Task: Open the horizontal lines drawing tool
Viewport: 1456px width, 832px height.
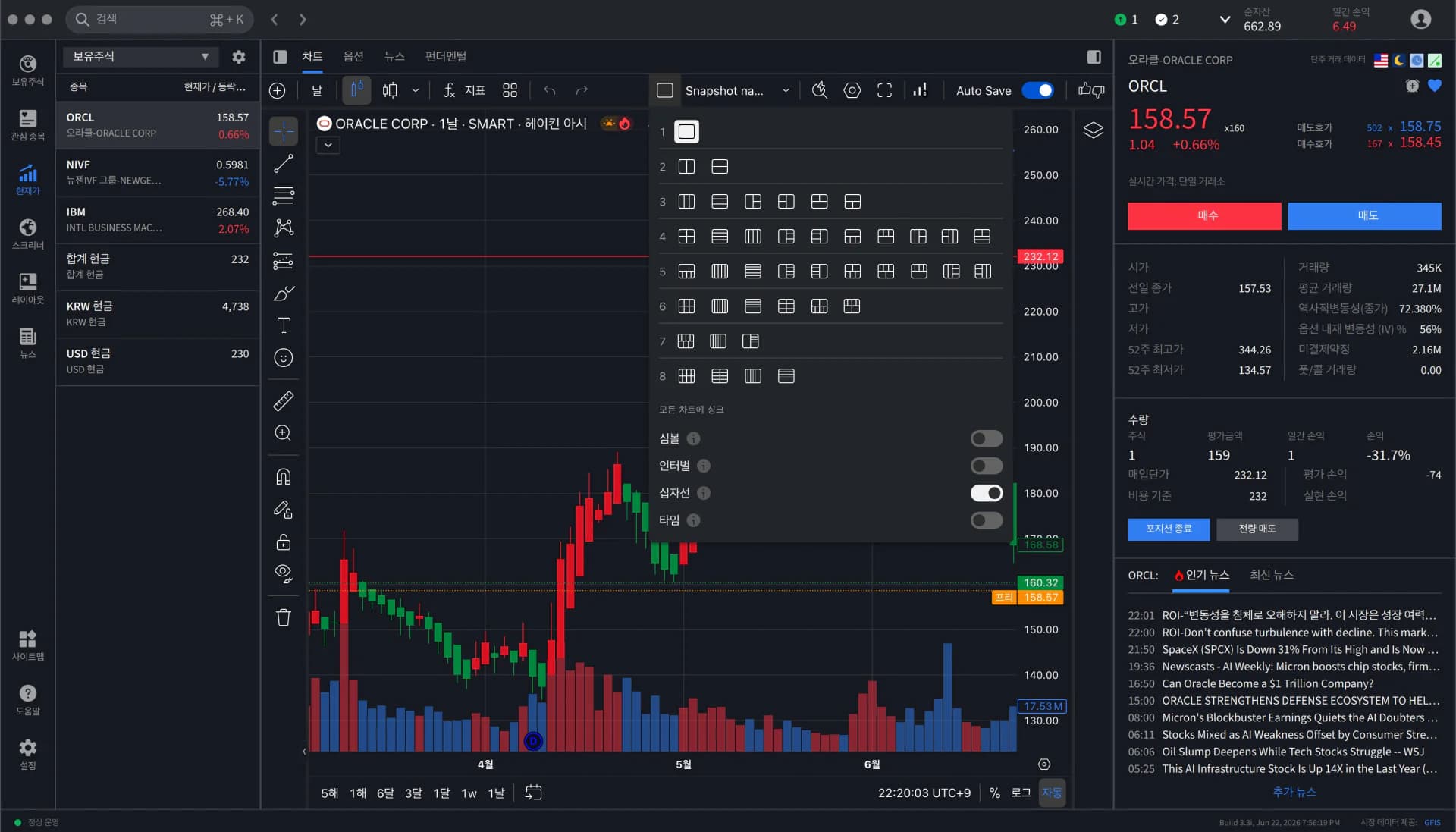Action: (284, 196)
